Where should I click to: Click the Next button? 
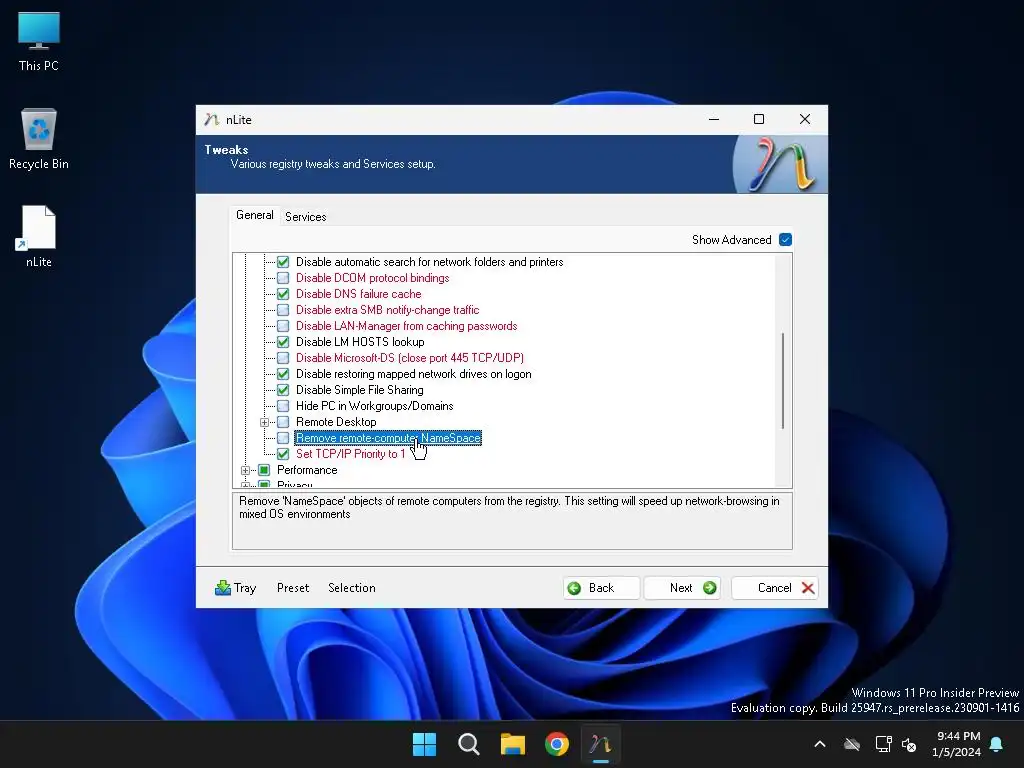[x=682, y=588]
